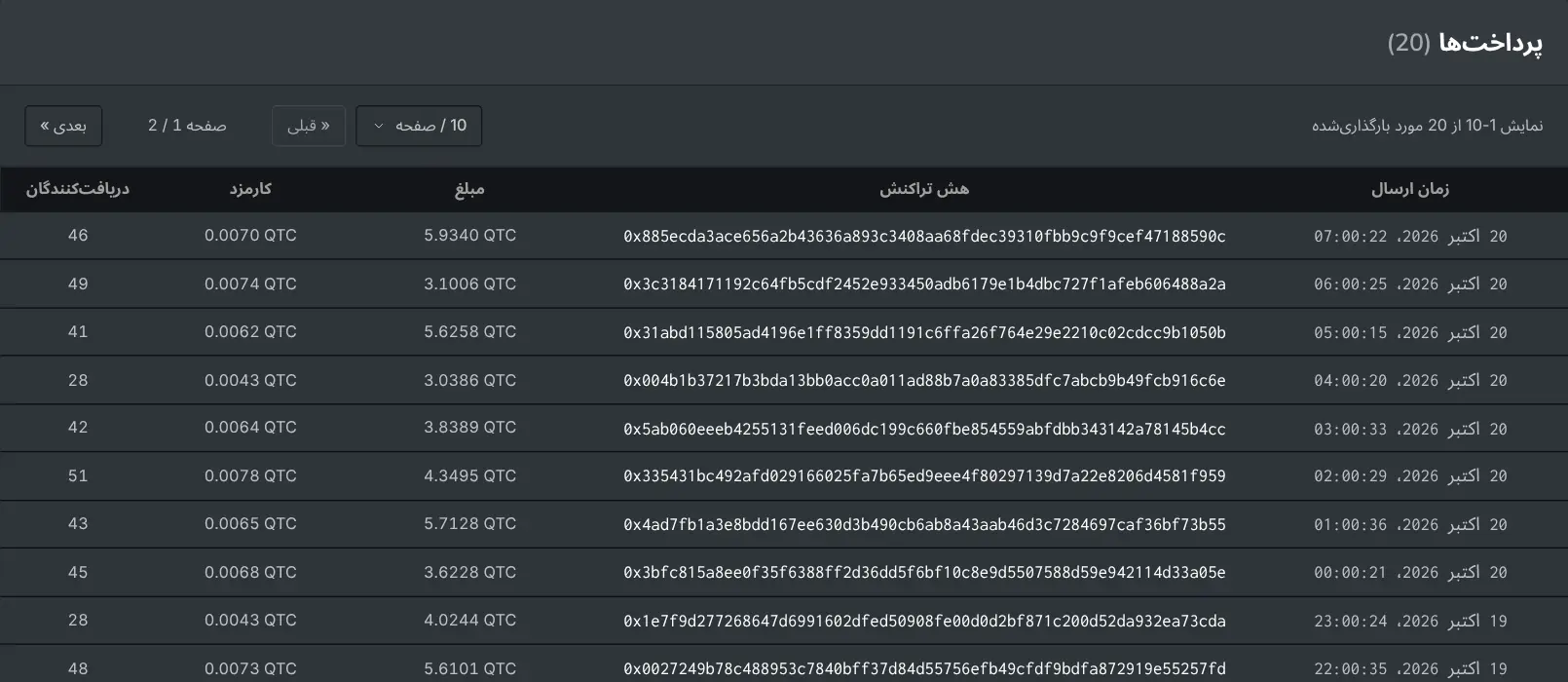Click the کارمزد column header
Screen dimensions: 1568x682
250,189
